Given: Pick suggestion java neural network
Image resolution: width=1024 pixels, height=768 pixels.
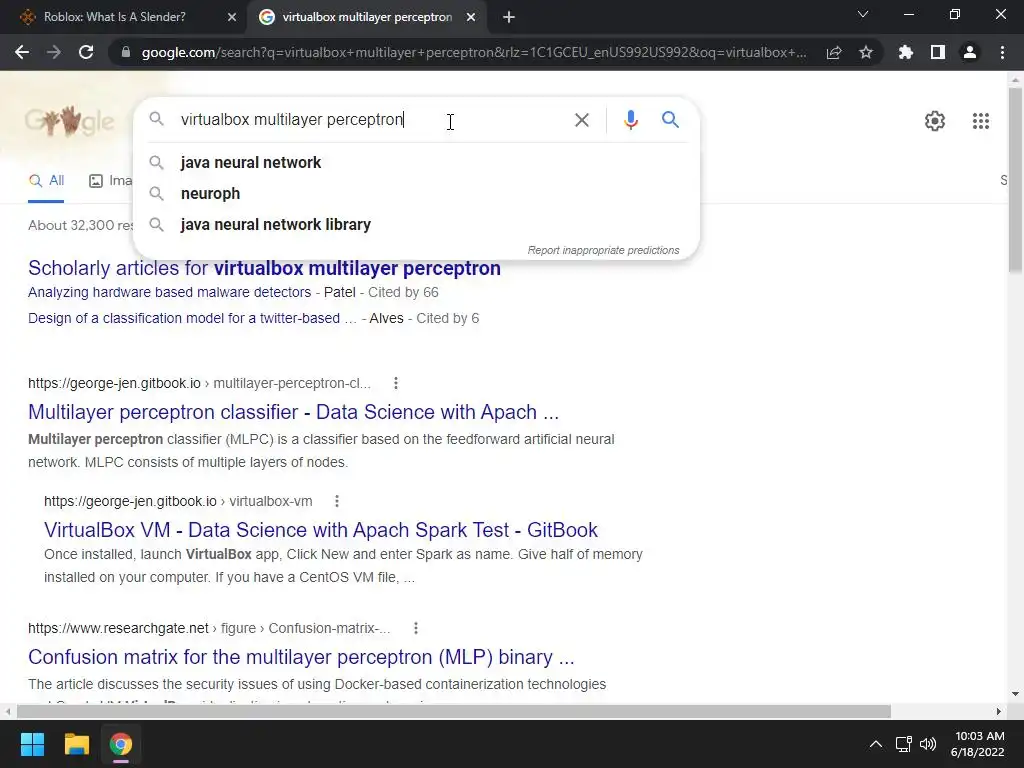Looking at the screenshot, I should (x=416, y=163).
